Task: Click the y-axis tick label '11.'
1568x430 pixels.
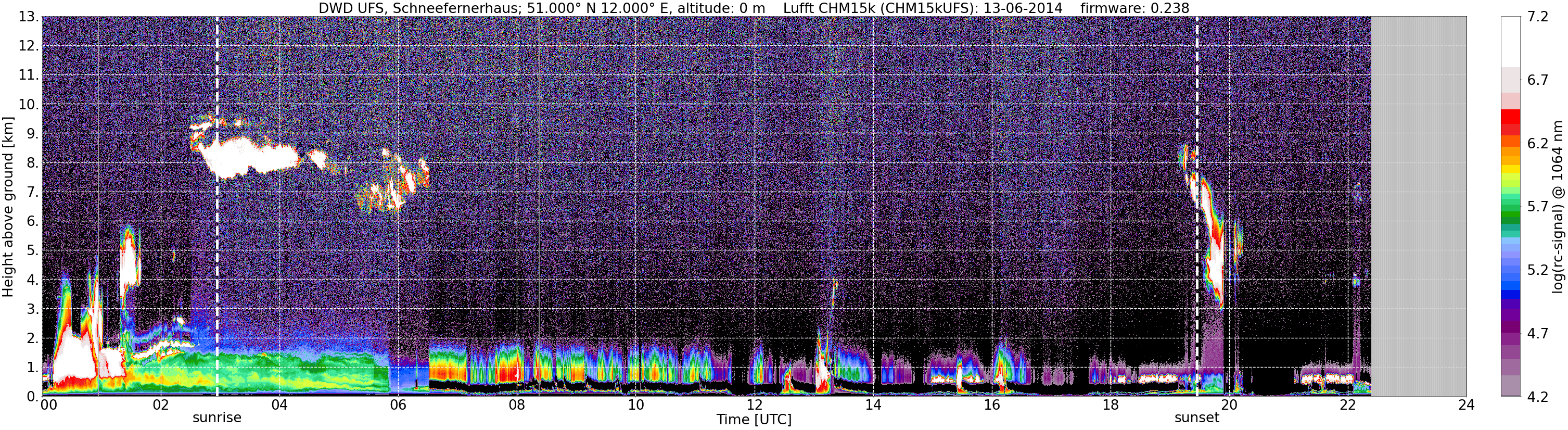Action: pyautogui.click(x=29, y=75)
